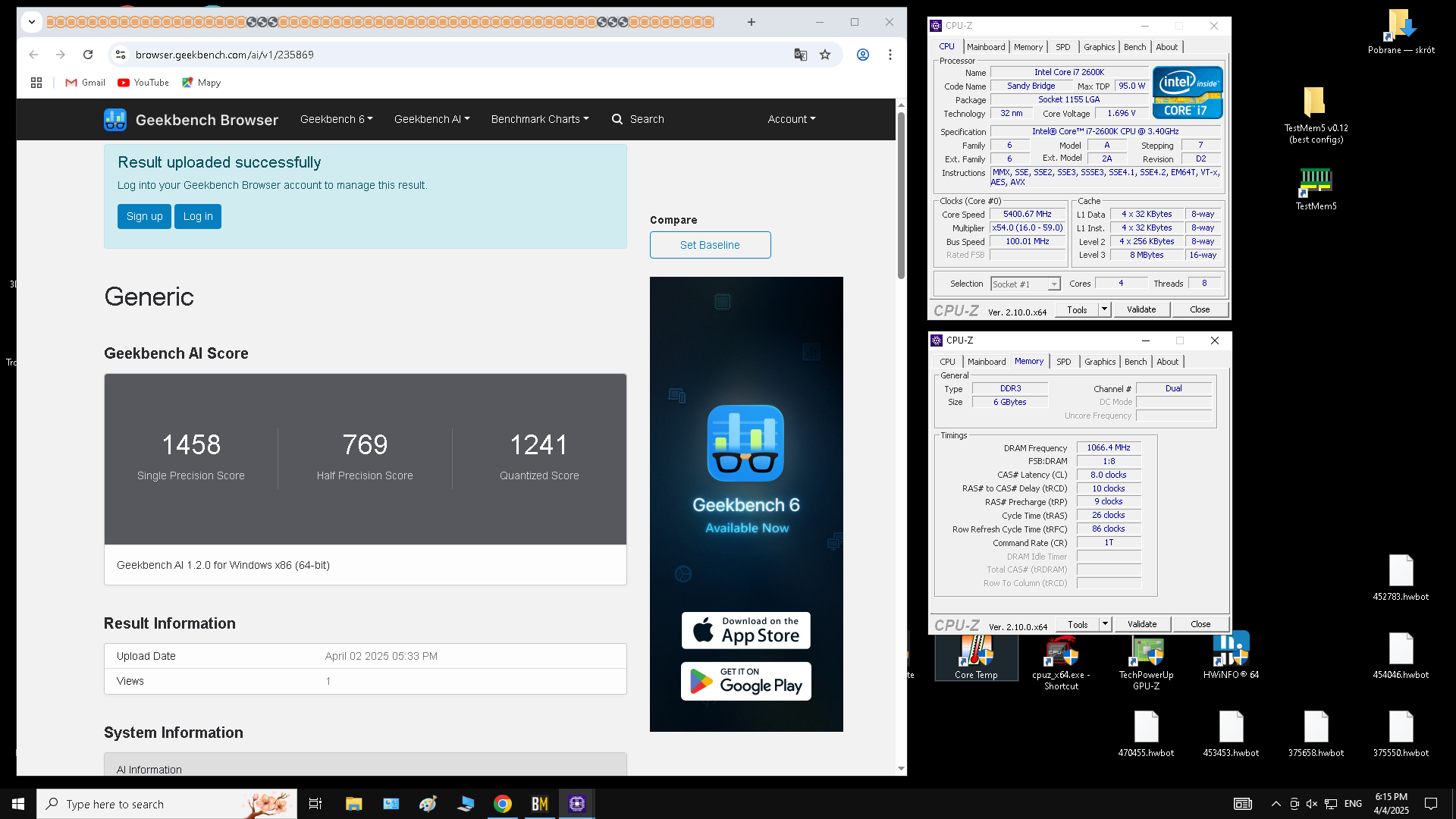Expand the Geekbench 6 menu
Viewport: 1456px width, 819px height.
(x=337, y=119)
